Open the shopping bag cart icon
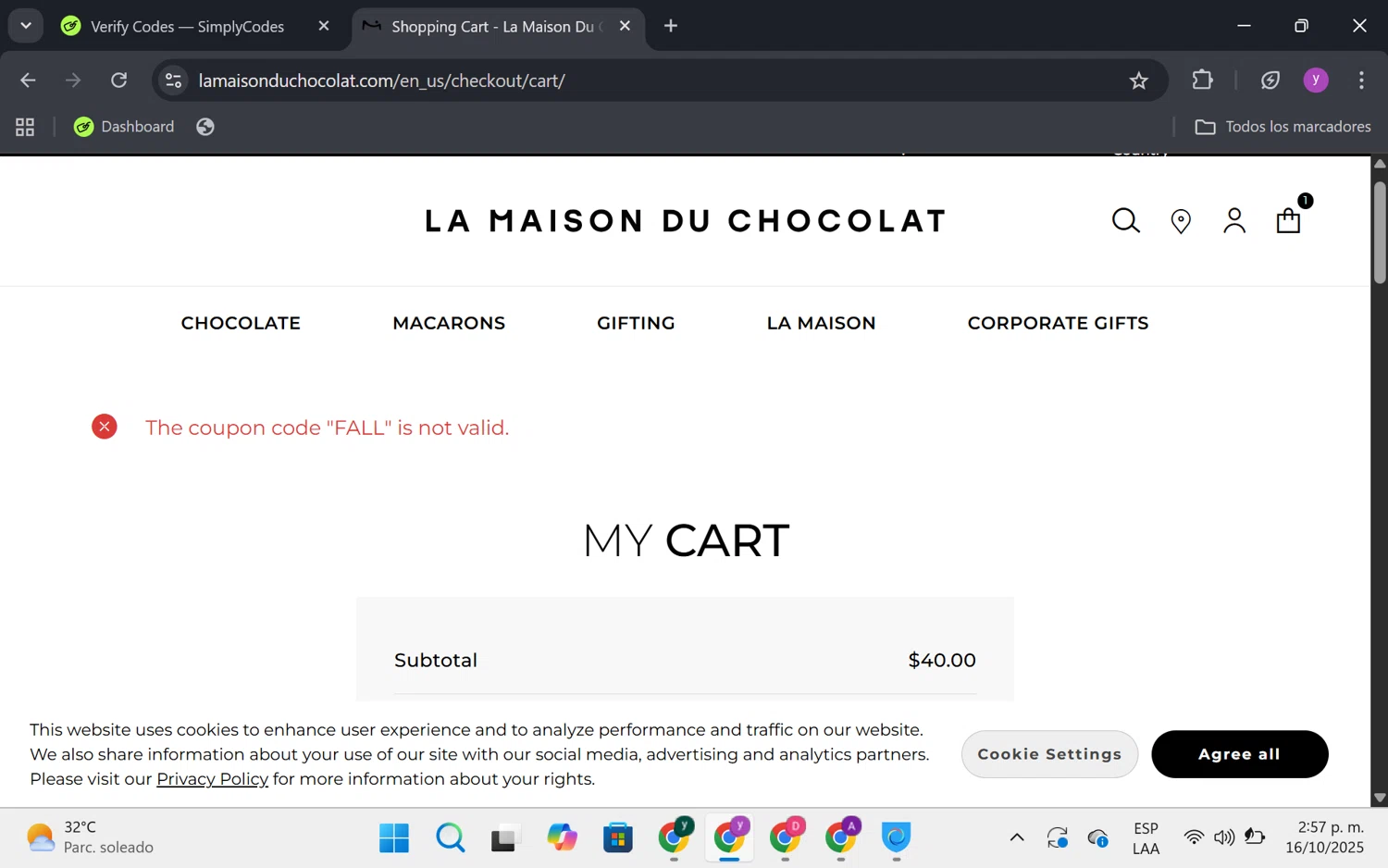 [1289, 220]
